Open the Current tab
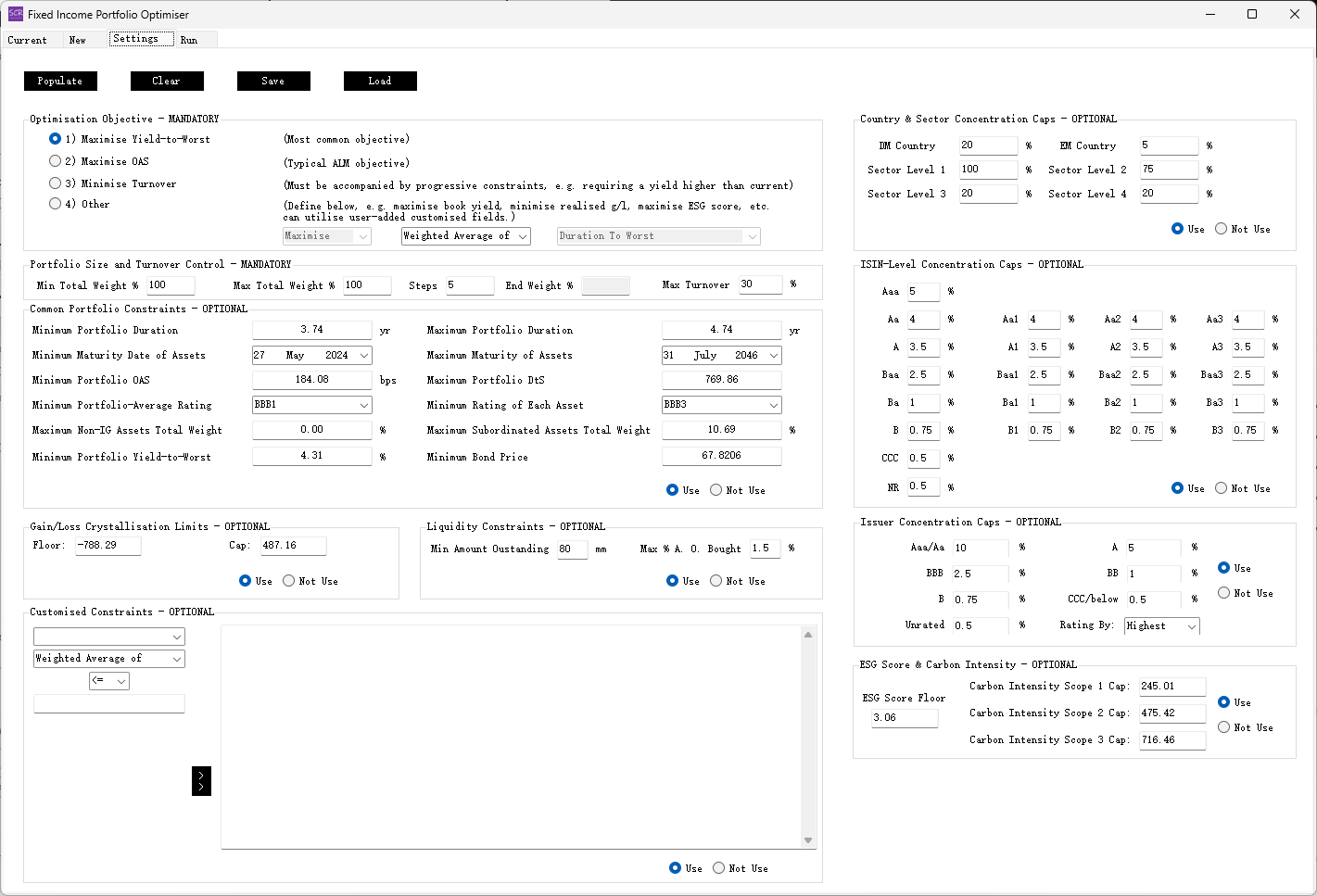The height and width of the screenshot is (896, 1317). click(27, 40)
